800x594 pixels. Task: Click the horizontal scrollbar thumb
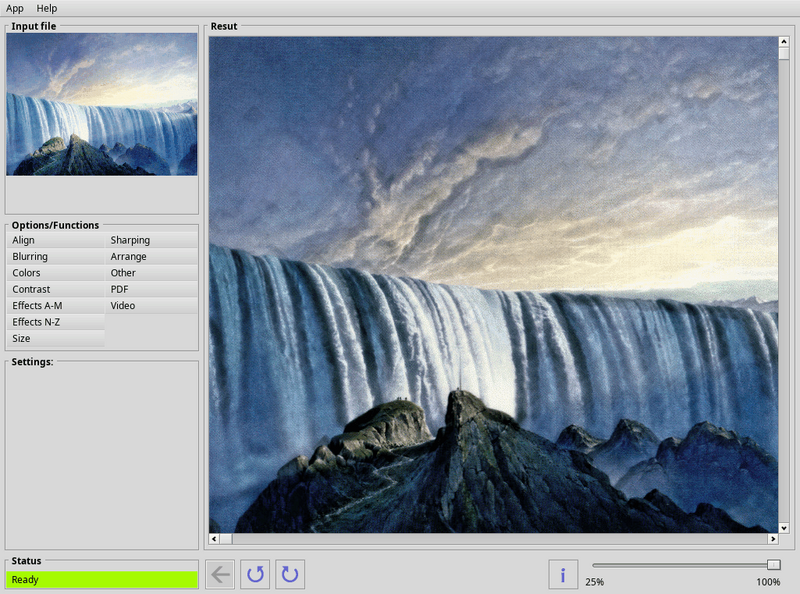(226, 538)
